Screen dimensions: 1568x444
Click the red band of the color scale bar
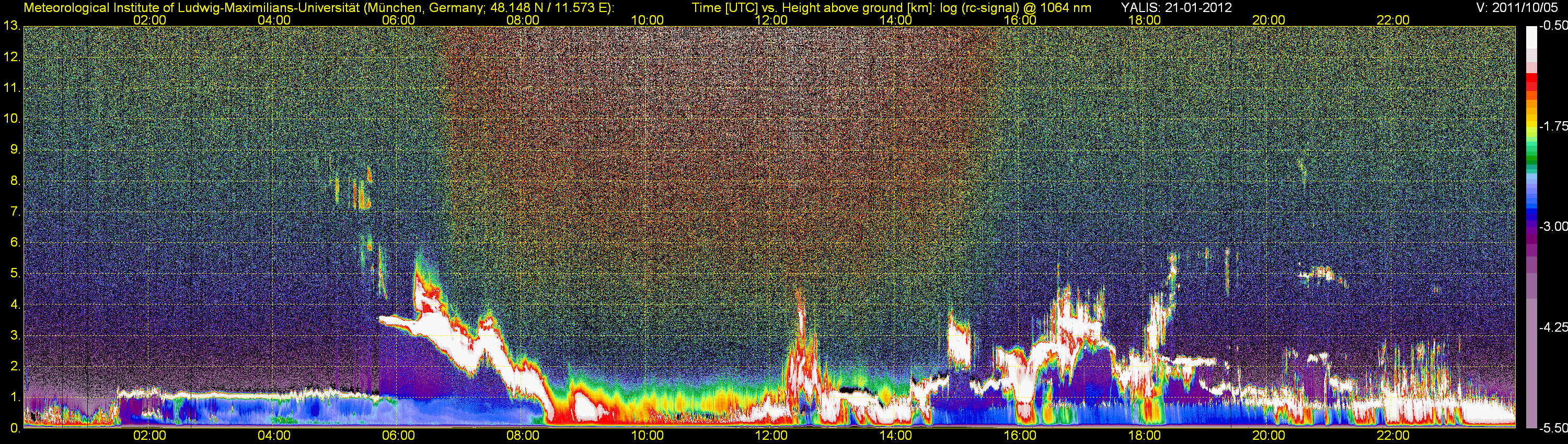pos(1531,83)
